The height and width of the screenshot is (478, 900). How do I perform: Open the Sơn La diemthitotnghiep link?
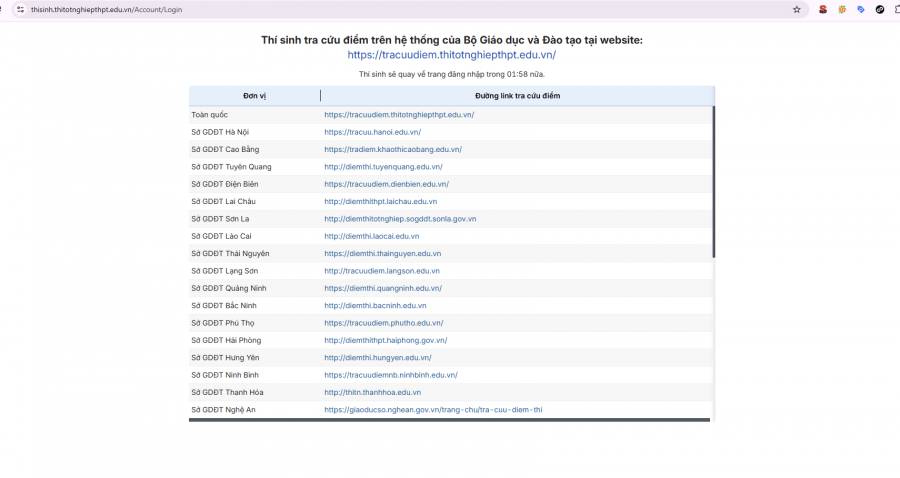(x=400, y=219)
